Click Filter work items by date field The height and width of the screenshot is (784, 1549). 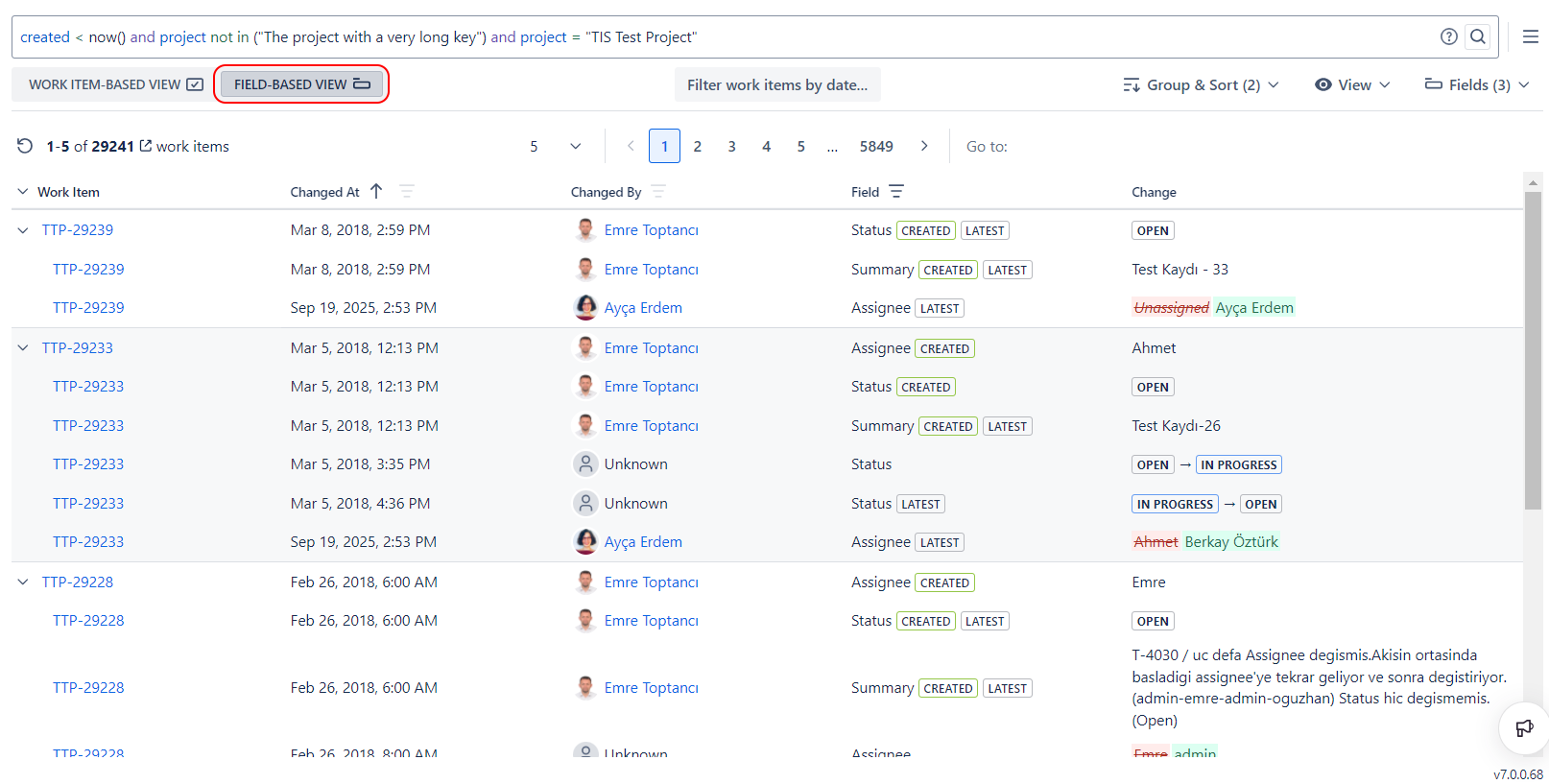pyautogui.click(x=776, y=84)
